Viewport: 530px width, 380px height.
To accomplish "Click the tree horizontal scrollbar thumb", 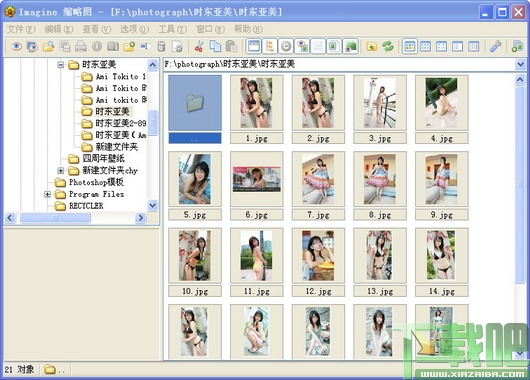I will point(55,218).
